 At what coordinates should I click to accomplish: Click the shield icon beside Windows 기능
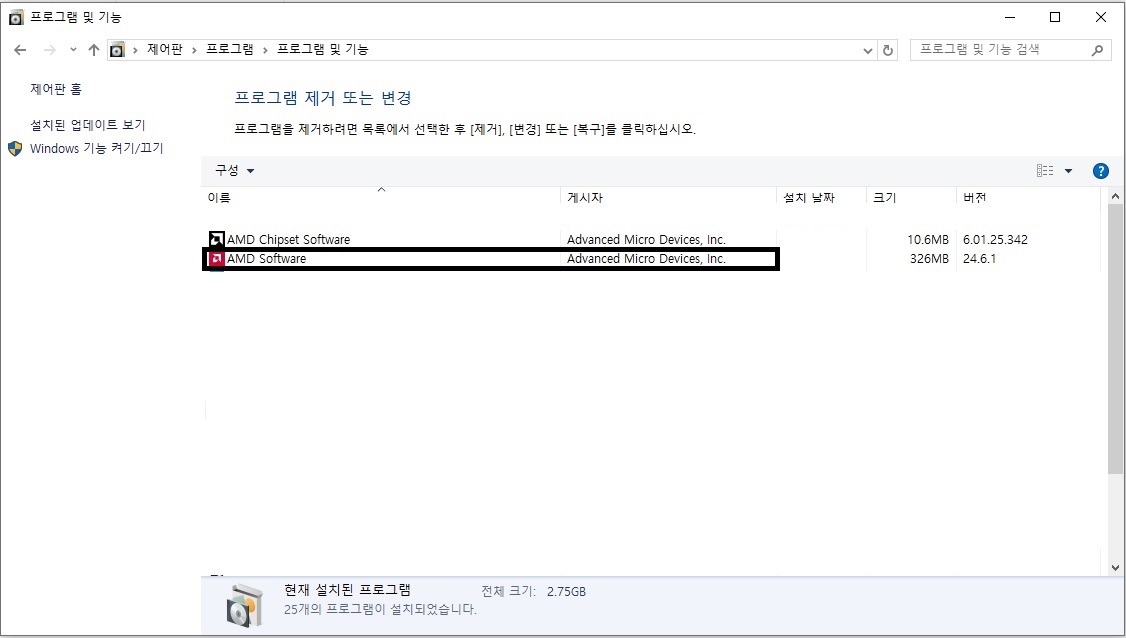(15, 149)
